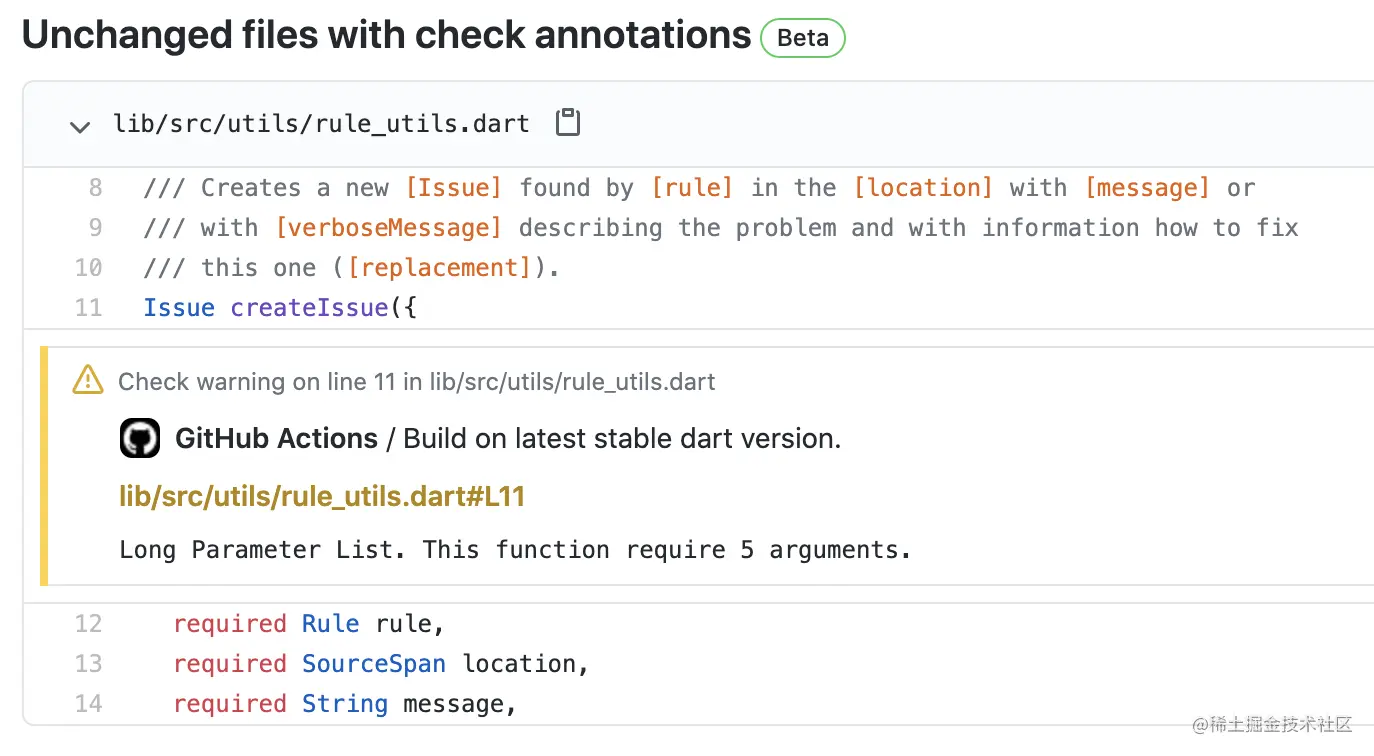This screenshot has width=1374, height=756.
Task: Open lib/src/utils/rule_utils.dart#L11 link
Action: (x=322, y=496)
